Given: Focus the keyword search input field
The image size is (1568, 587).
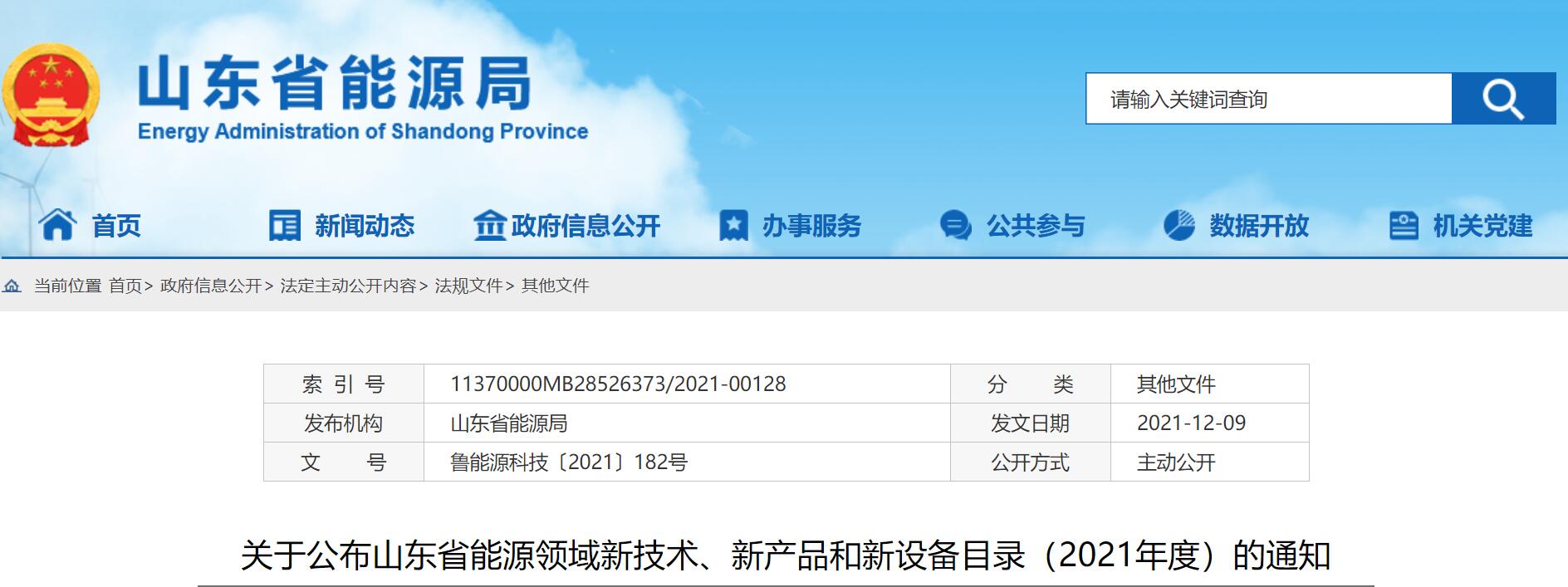Looking at the screenshot, I should coord(1268,99).
